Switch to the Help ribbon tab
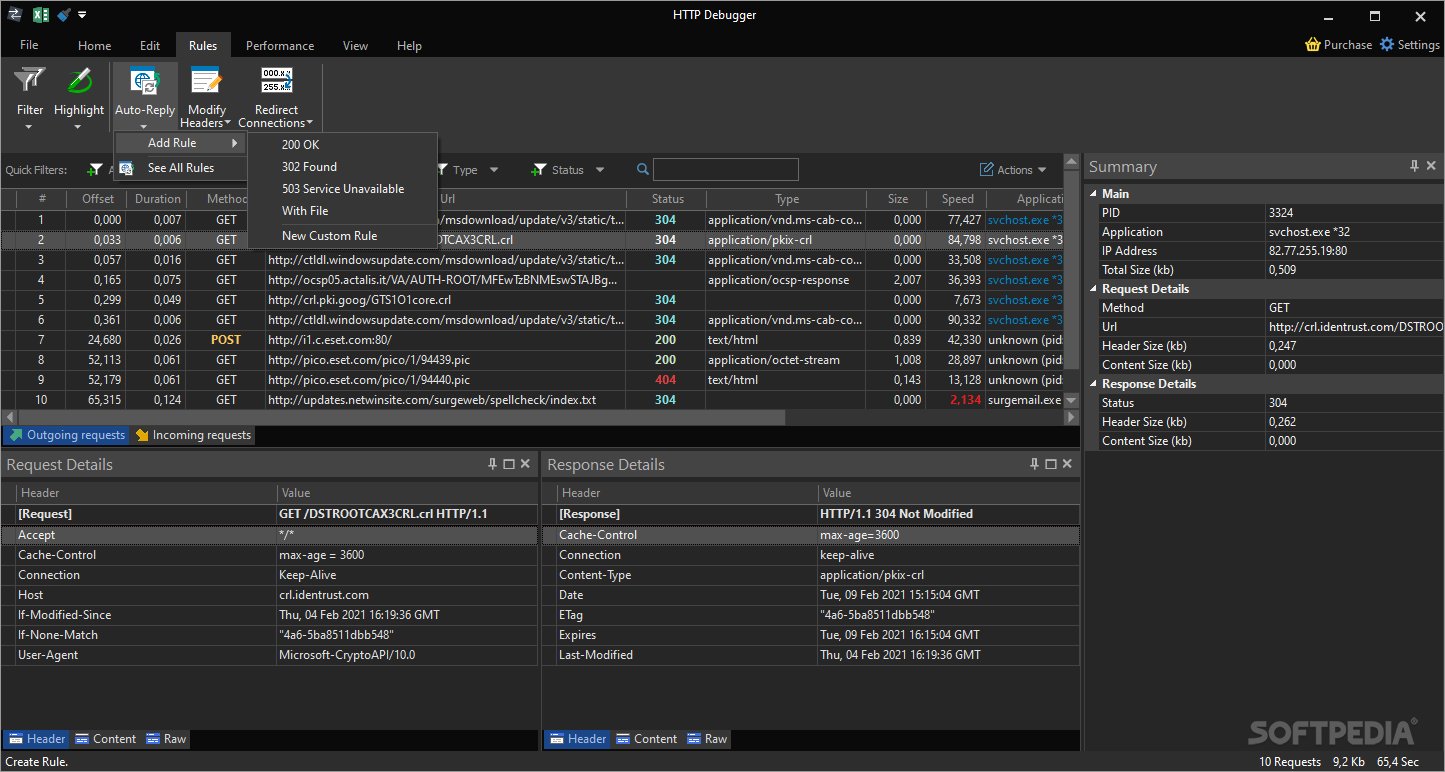1445x772 pixels. pyautogui.click(x=409, y=46)
